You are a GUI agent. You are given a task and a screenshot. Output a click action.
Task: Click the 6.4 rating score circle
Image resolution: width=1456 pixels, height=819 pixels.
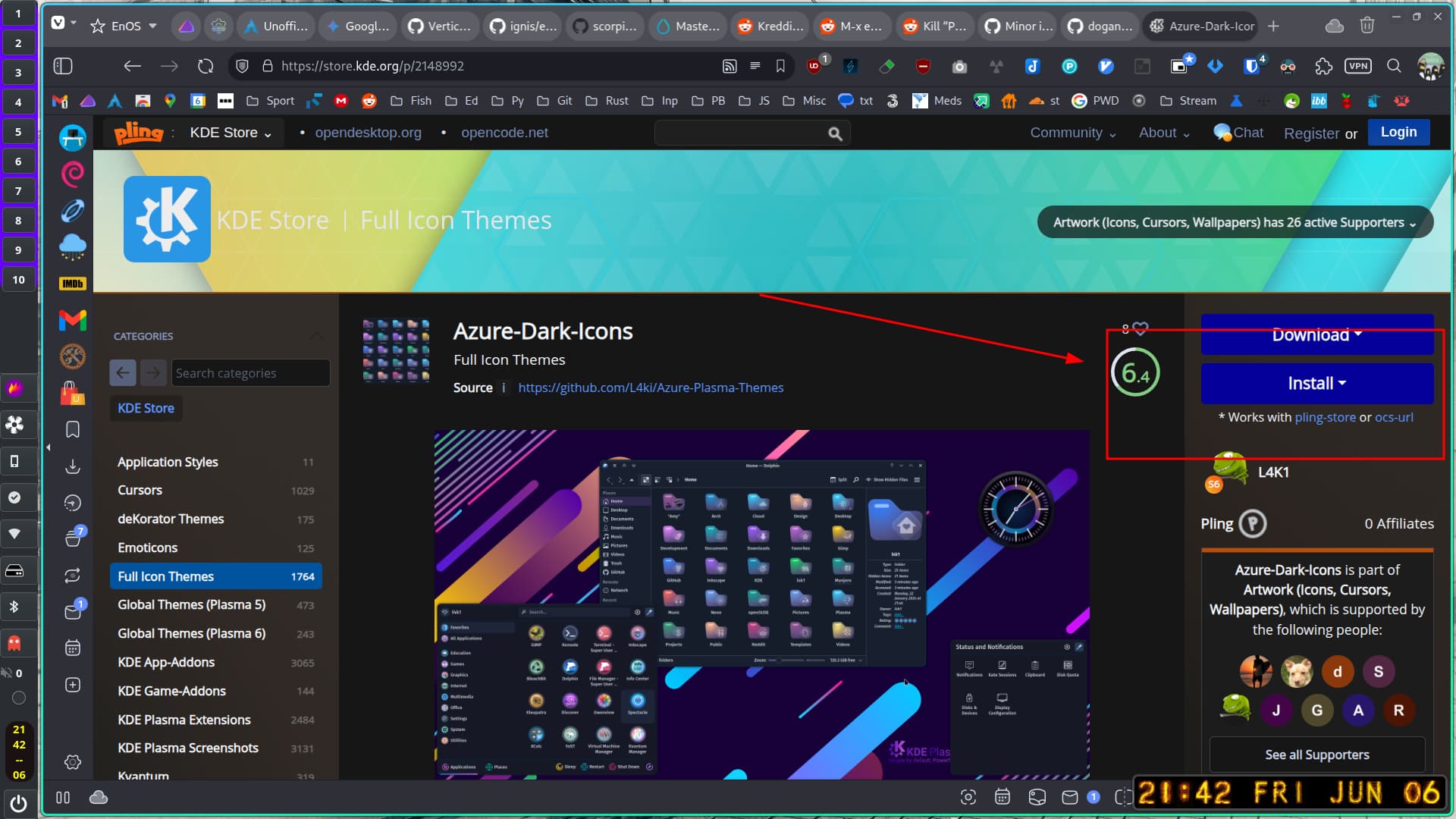tap(1135, 372)
